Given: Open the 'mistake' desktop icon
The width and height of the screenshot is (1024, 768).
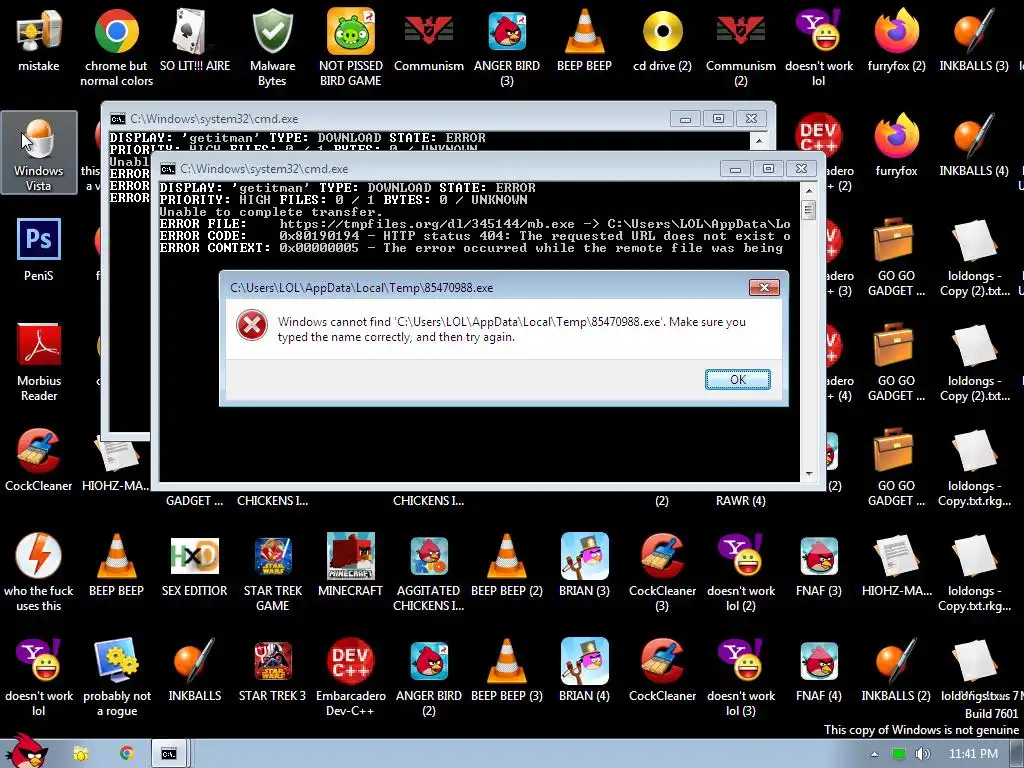Looking at the screenshot, I should pos(39,39).
